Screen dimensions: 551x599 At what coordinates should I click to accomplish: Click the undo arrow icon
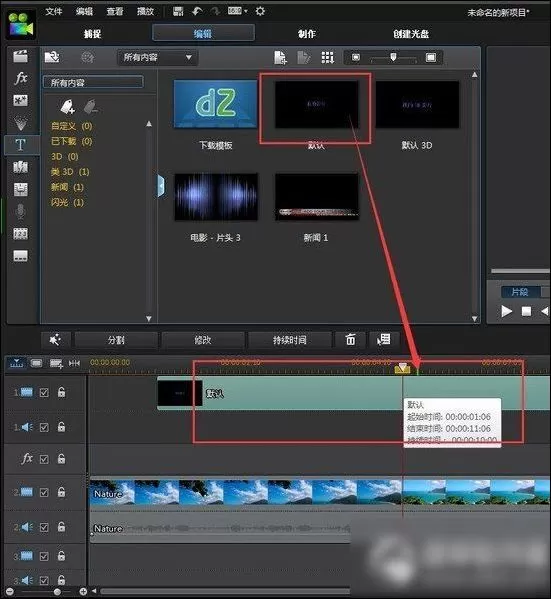(x=197, y=11)
